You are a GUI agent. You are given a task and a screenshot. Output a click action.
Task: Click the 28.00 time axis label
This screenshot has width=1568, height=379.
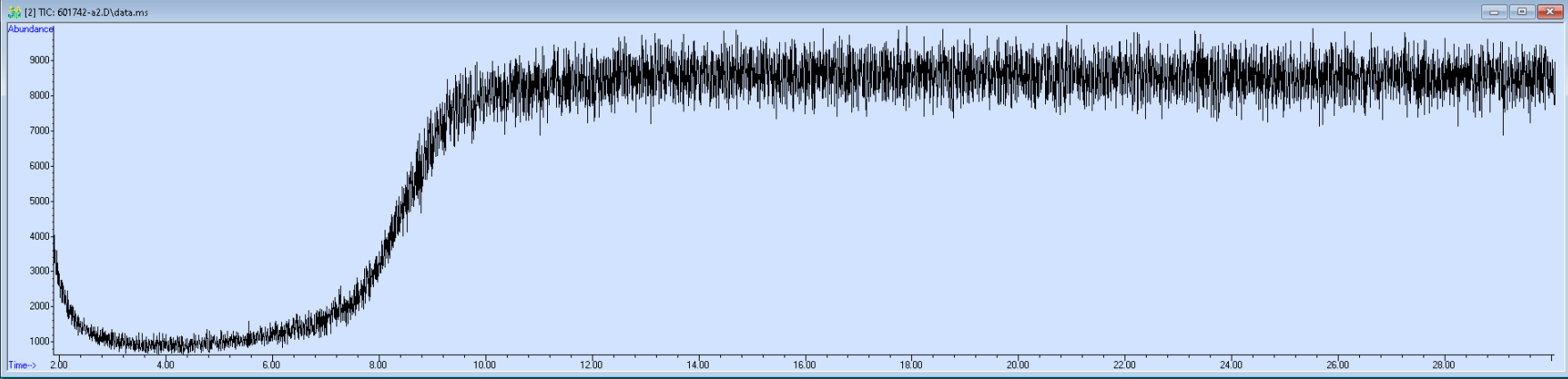coord(1444,366)
